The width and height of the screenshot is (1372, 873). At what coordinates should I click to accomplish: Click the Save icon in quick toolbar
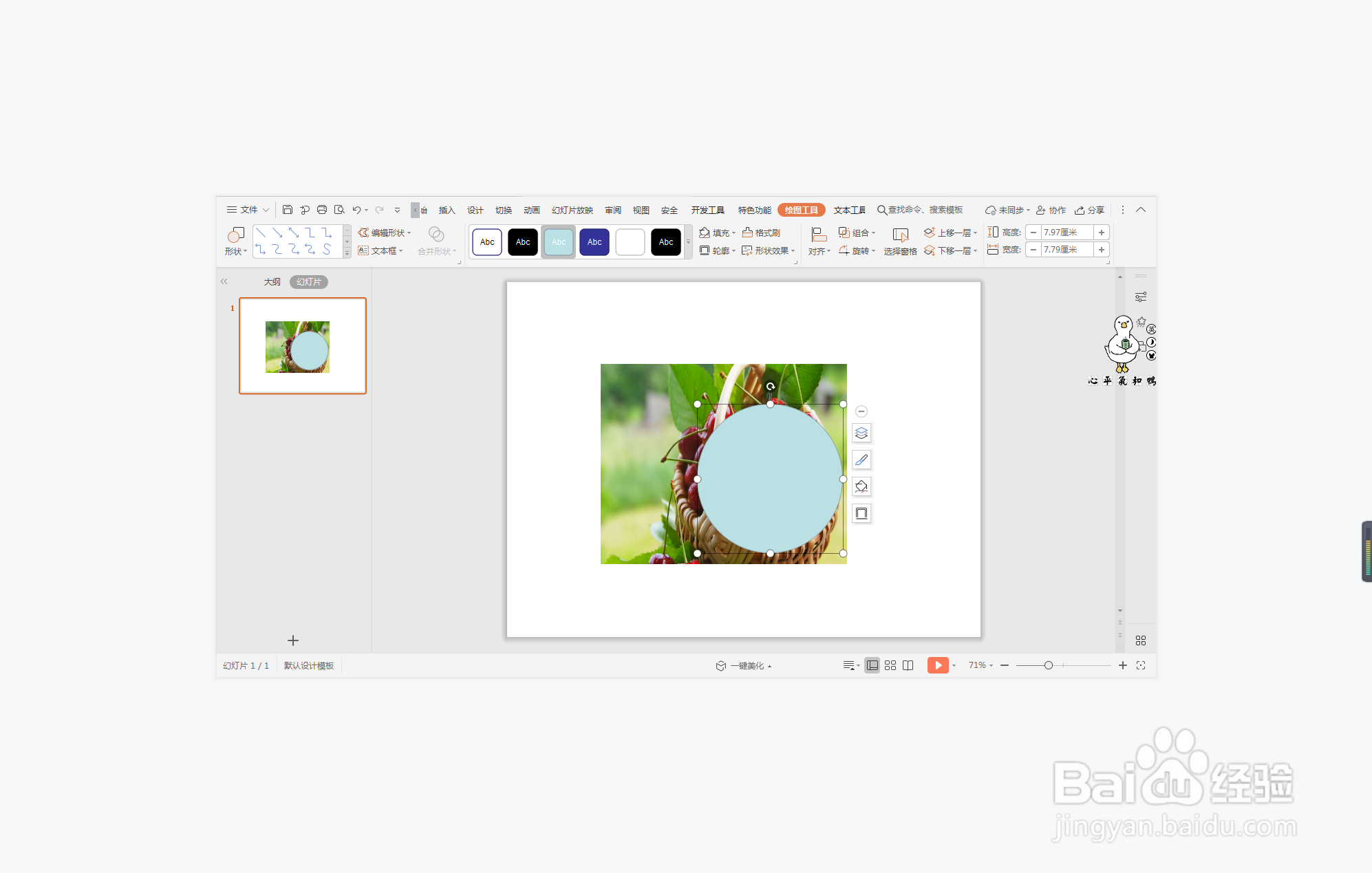pos(288,210)
